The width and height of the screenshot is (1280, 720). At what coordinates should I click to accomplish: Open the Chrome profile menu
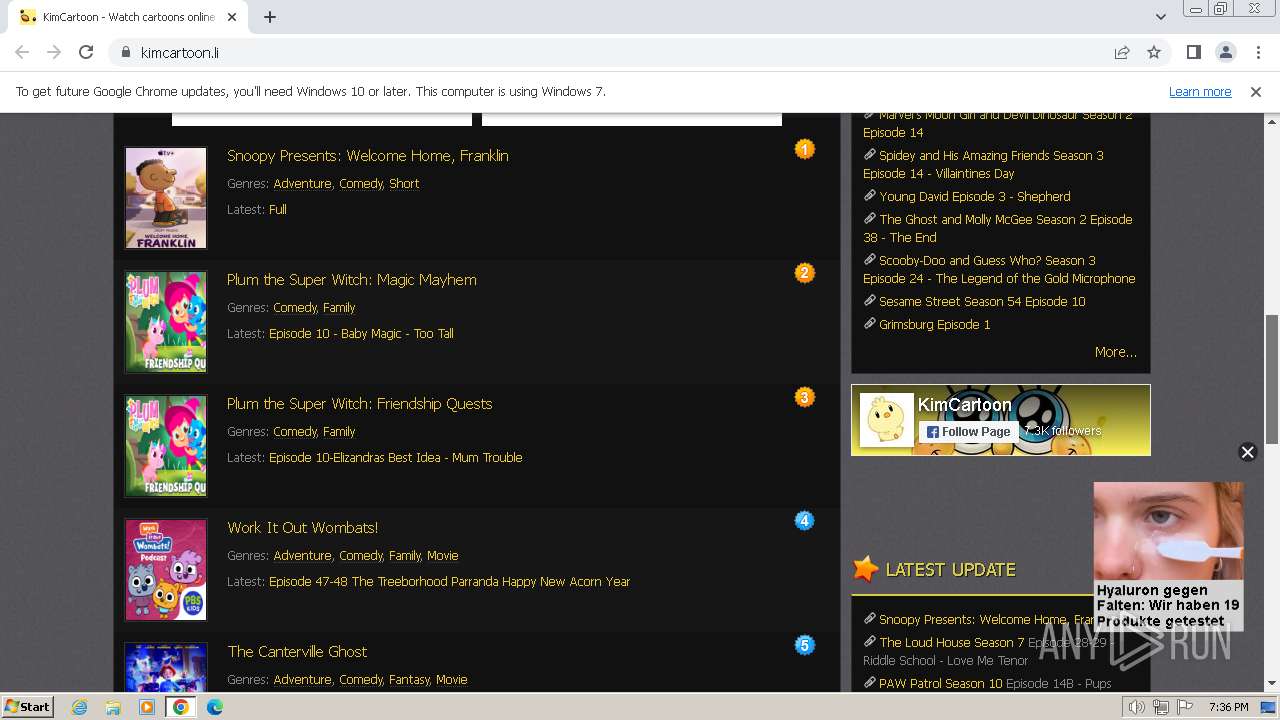[x=1225, y=52]
